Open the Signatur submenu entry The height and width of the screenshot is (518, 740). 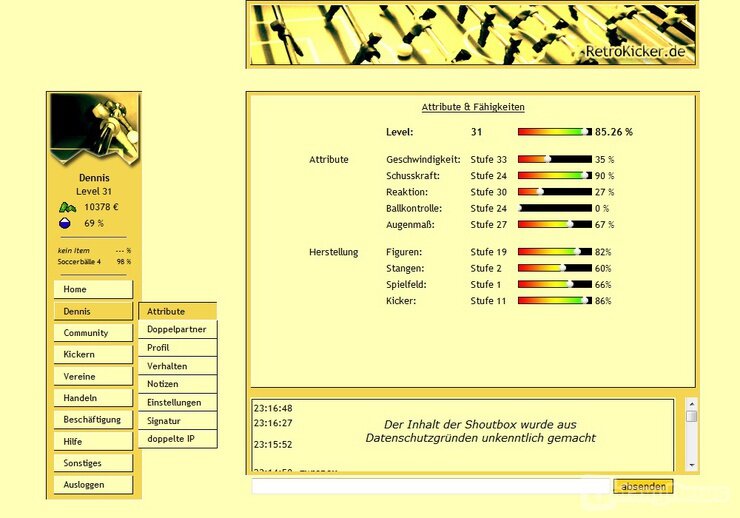point(177,421)
